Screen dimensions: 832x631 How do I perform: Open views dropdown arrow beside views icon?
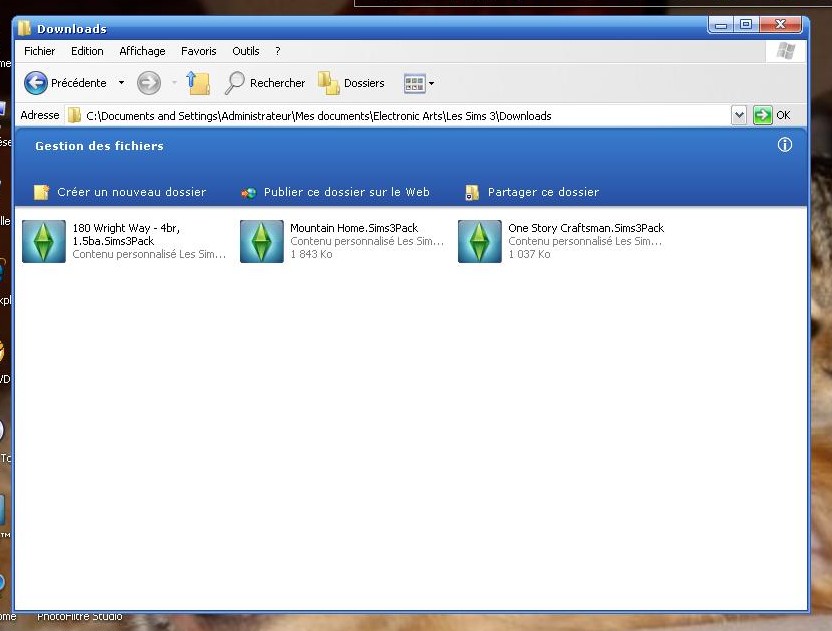431,83
